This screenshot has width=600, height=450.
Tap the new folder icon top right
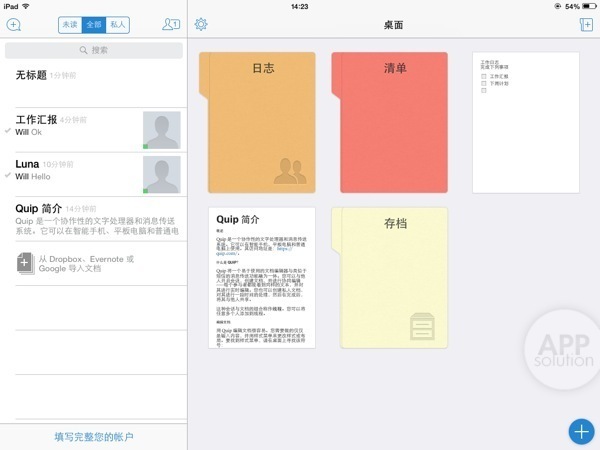tap(586, 25)
